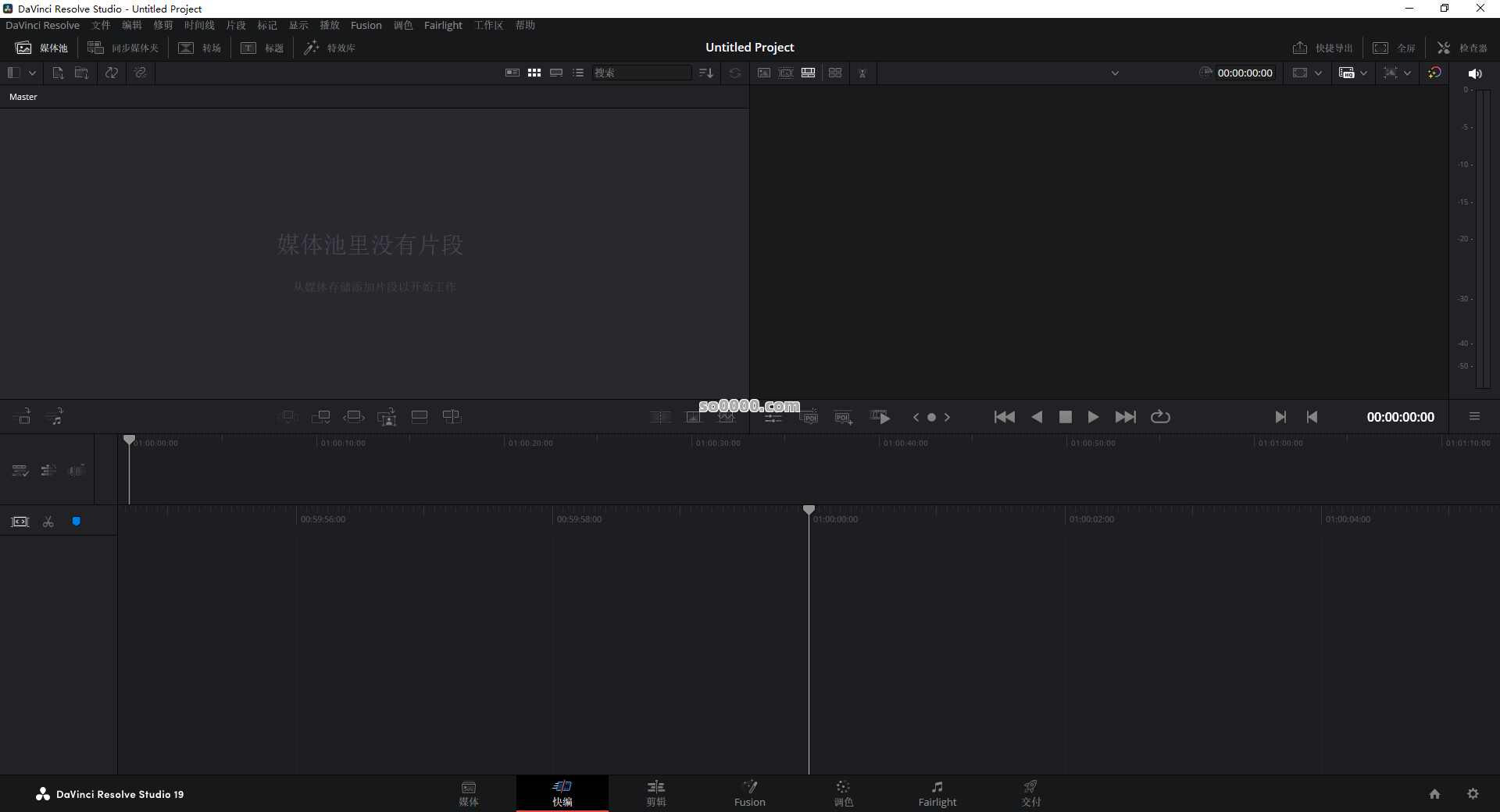Click the media pool search (搜索) field

point(641,73)
